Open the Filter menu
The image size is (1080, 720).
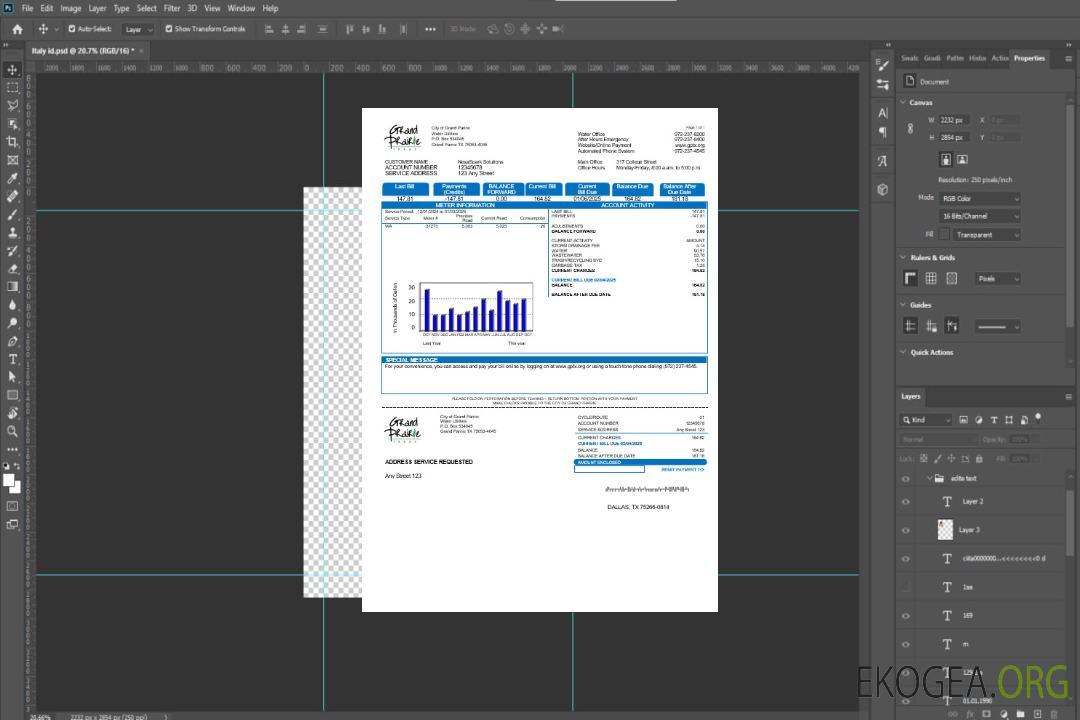coord(172,8)
